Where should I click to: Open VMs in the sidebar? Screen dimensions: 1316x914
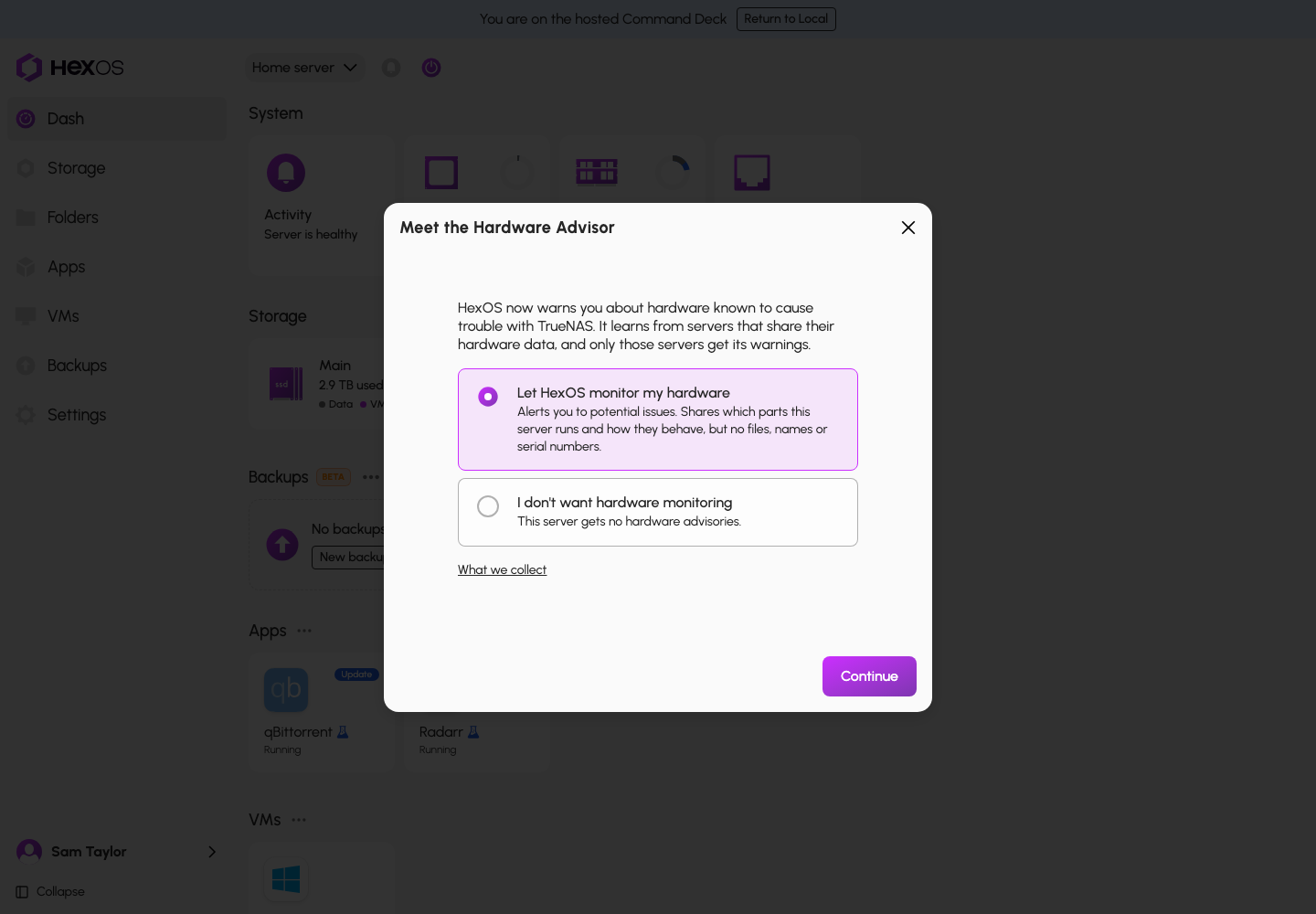pos(117,316)
